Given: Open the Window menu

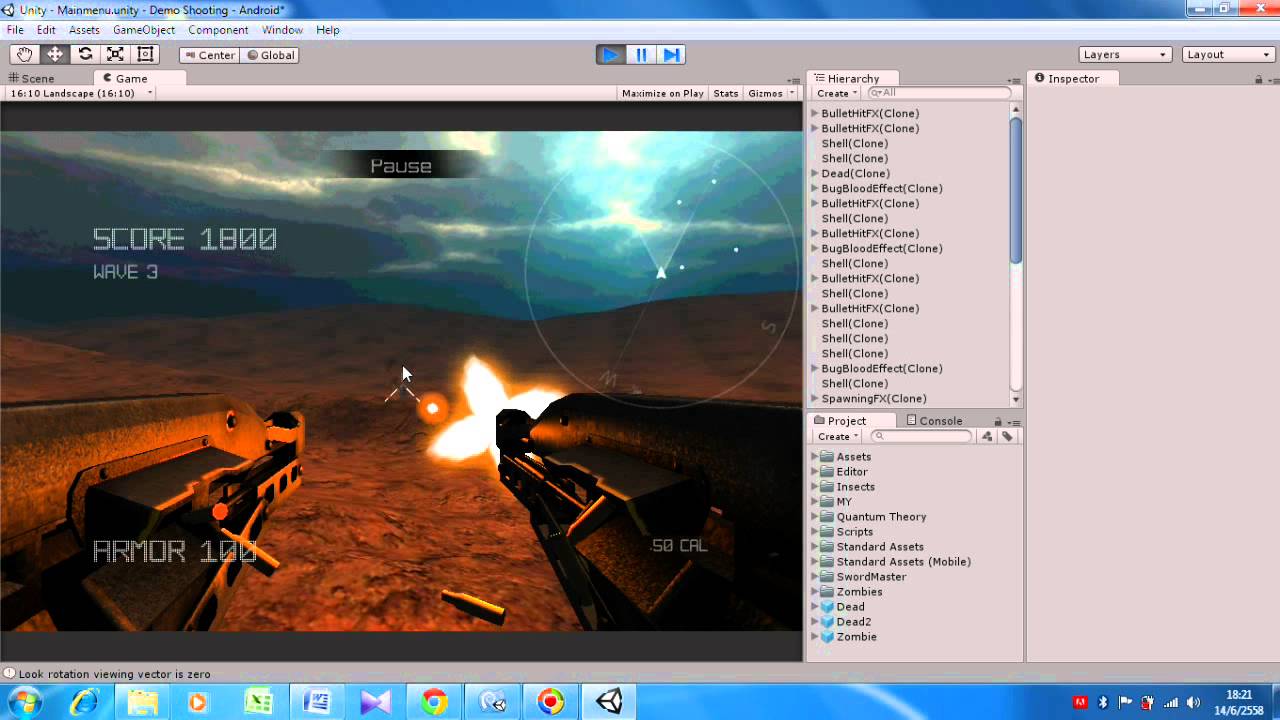Looking at the screenshot, I should pos(282,30).
